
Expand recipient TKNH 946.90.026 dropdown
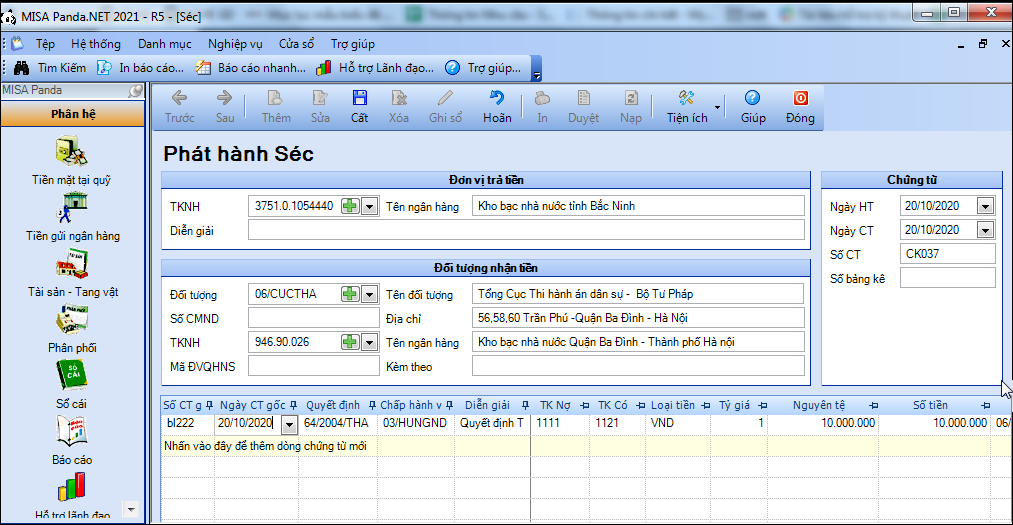point(370,342)
